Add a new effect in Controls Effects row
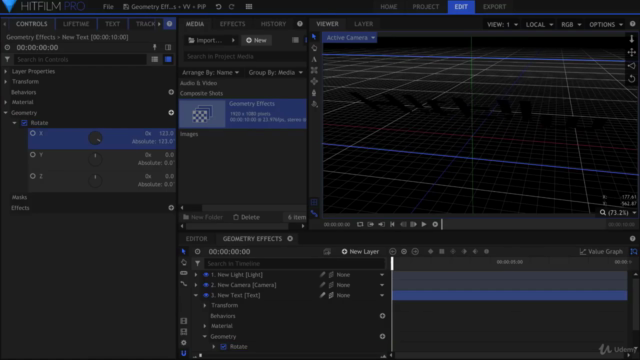 coord(171,208)
